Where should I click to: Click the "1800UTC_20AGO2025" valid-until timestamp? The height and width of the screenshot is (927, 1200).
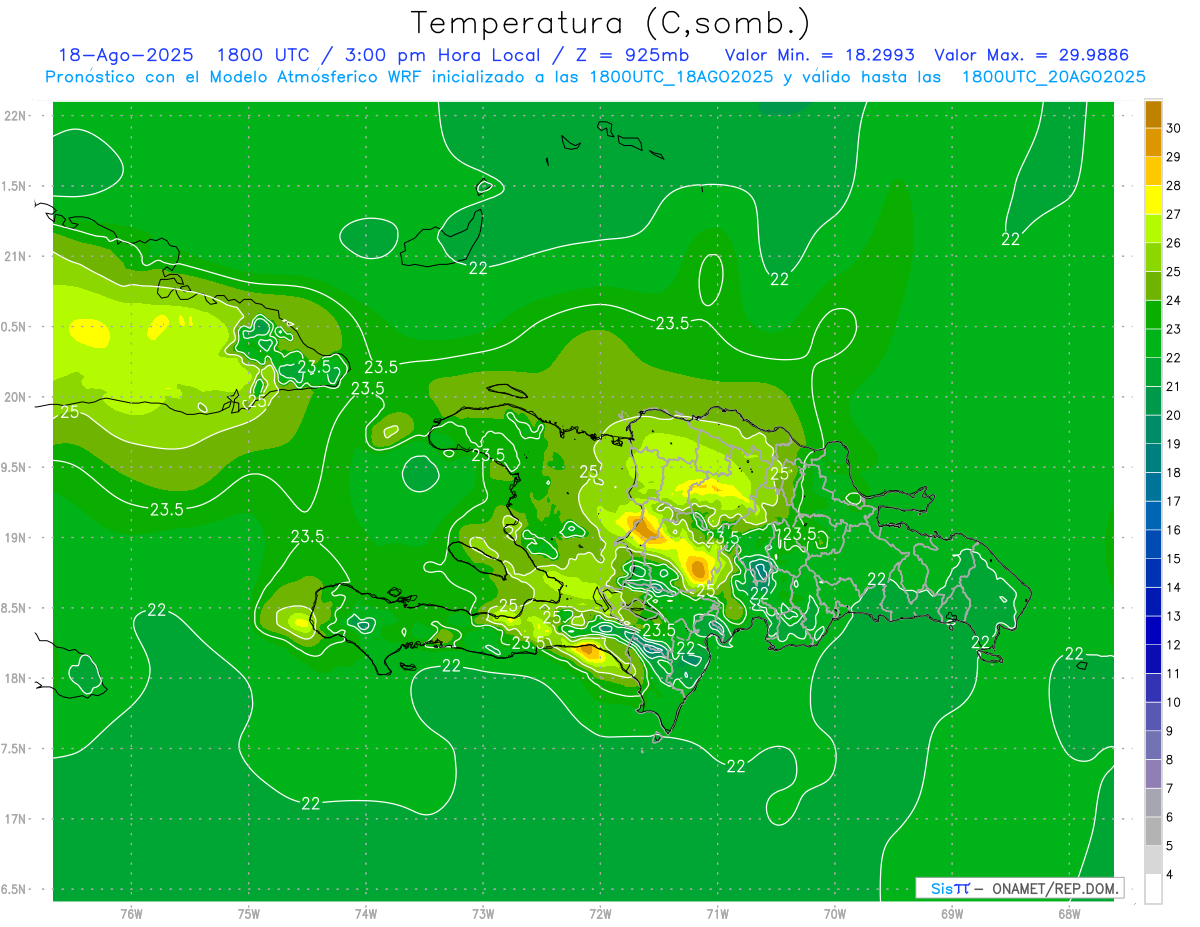click(x=1054, y=77)
